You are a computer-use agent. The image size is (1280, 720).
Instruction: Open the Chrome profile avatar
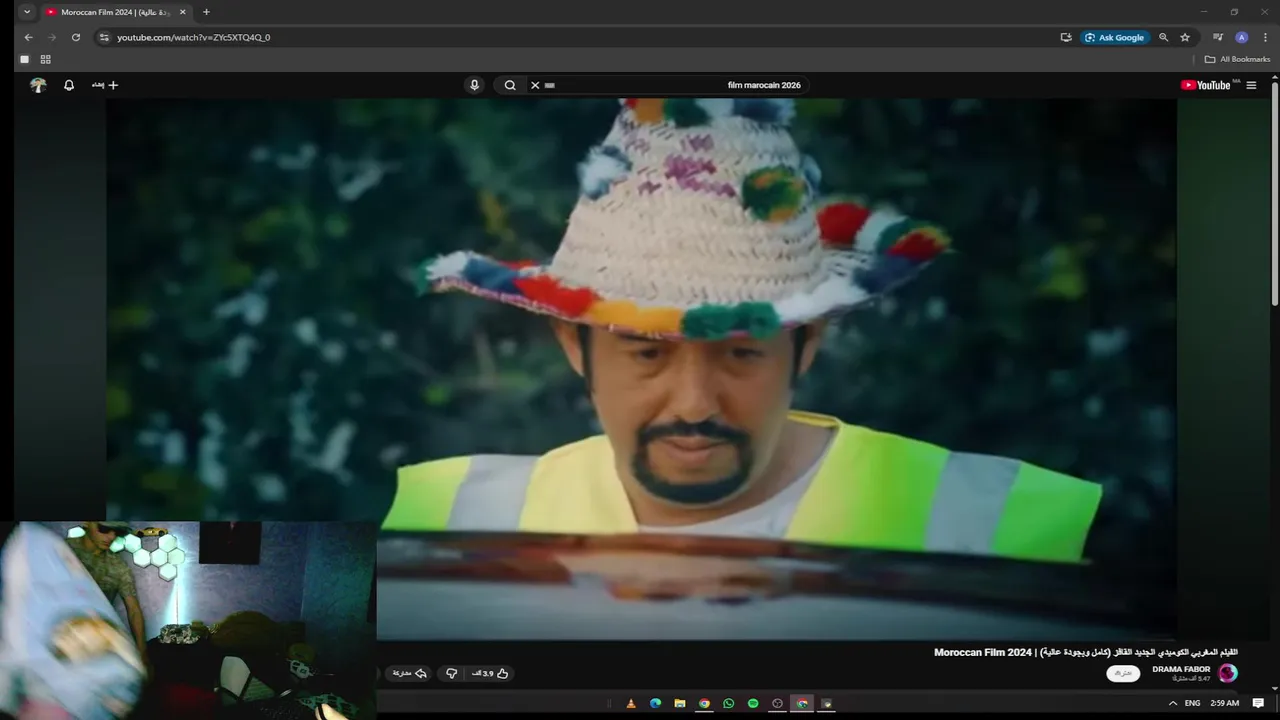click(x=1242, y=37)
